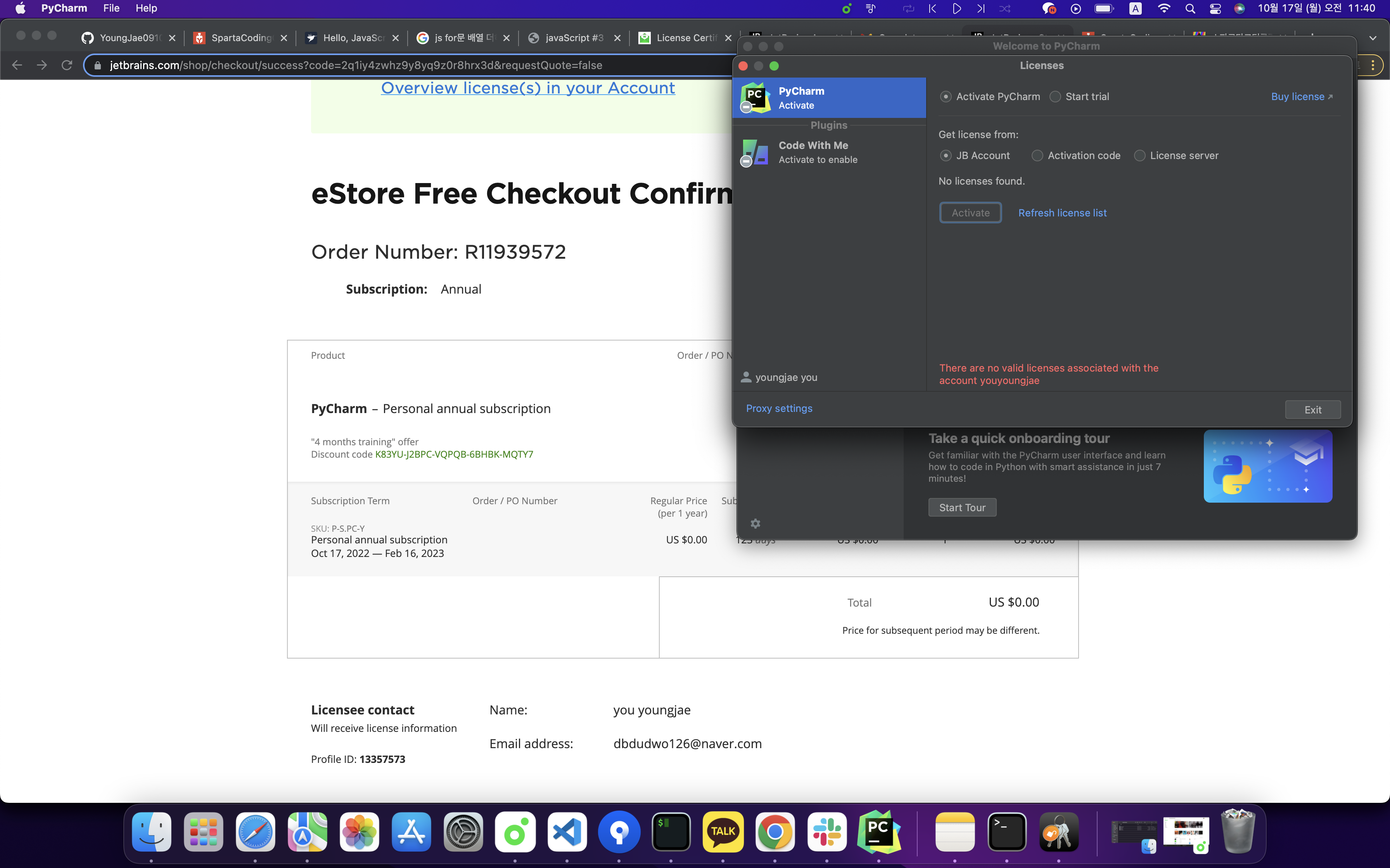Exit the Licenses dialog
The image size is (1390, 868).
[1312, 409]
